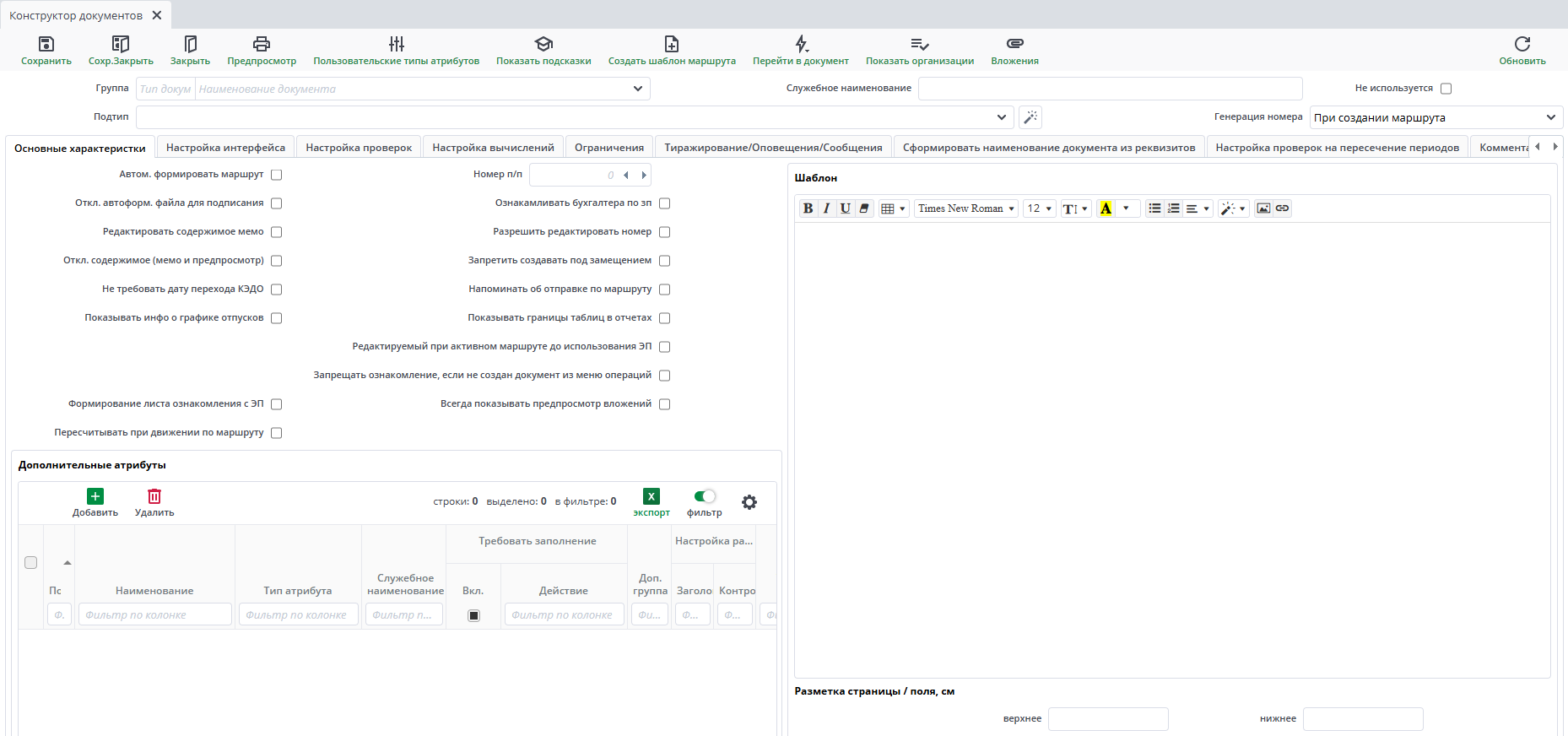Open the Ограничения tab
This screenshot has width=1568, height=736.
[608, 148]
